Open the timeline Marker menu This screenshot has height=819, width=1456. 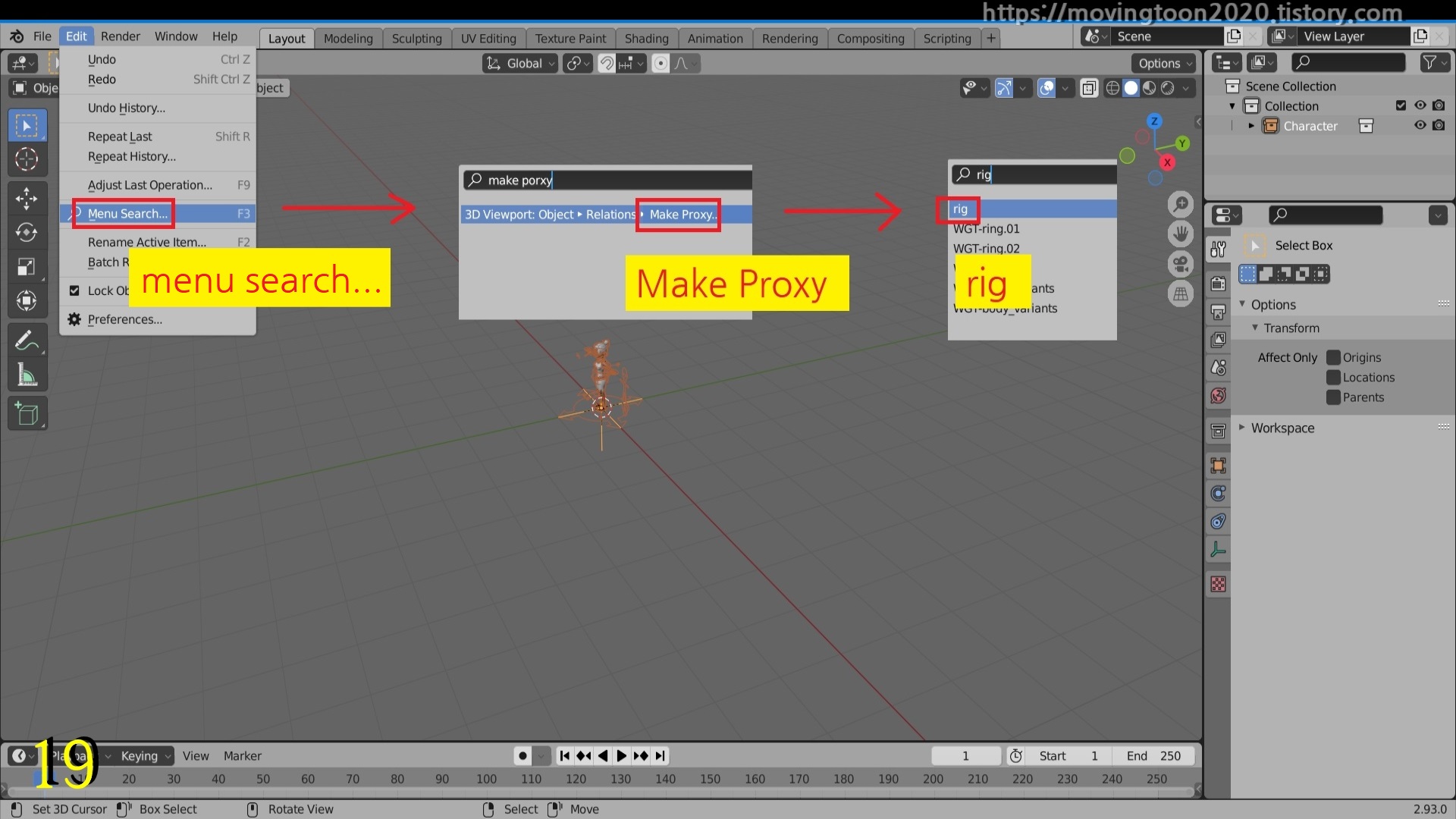[x=242, y=756]
